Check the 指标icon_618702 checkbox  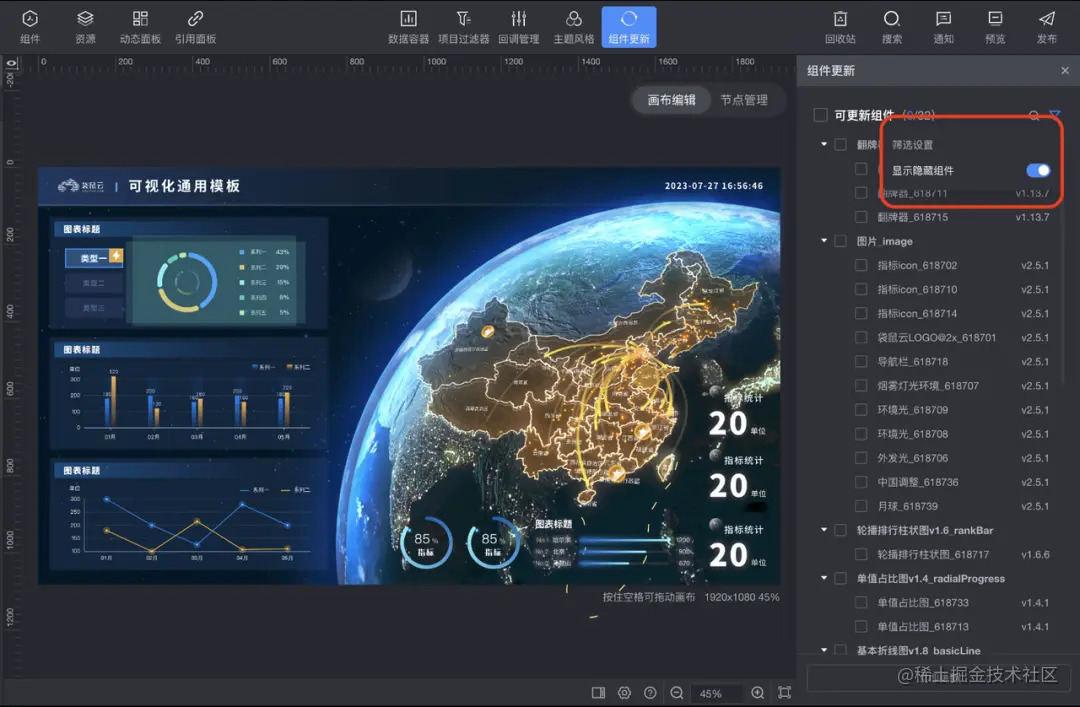(861, 265)
